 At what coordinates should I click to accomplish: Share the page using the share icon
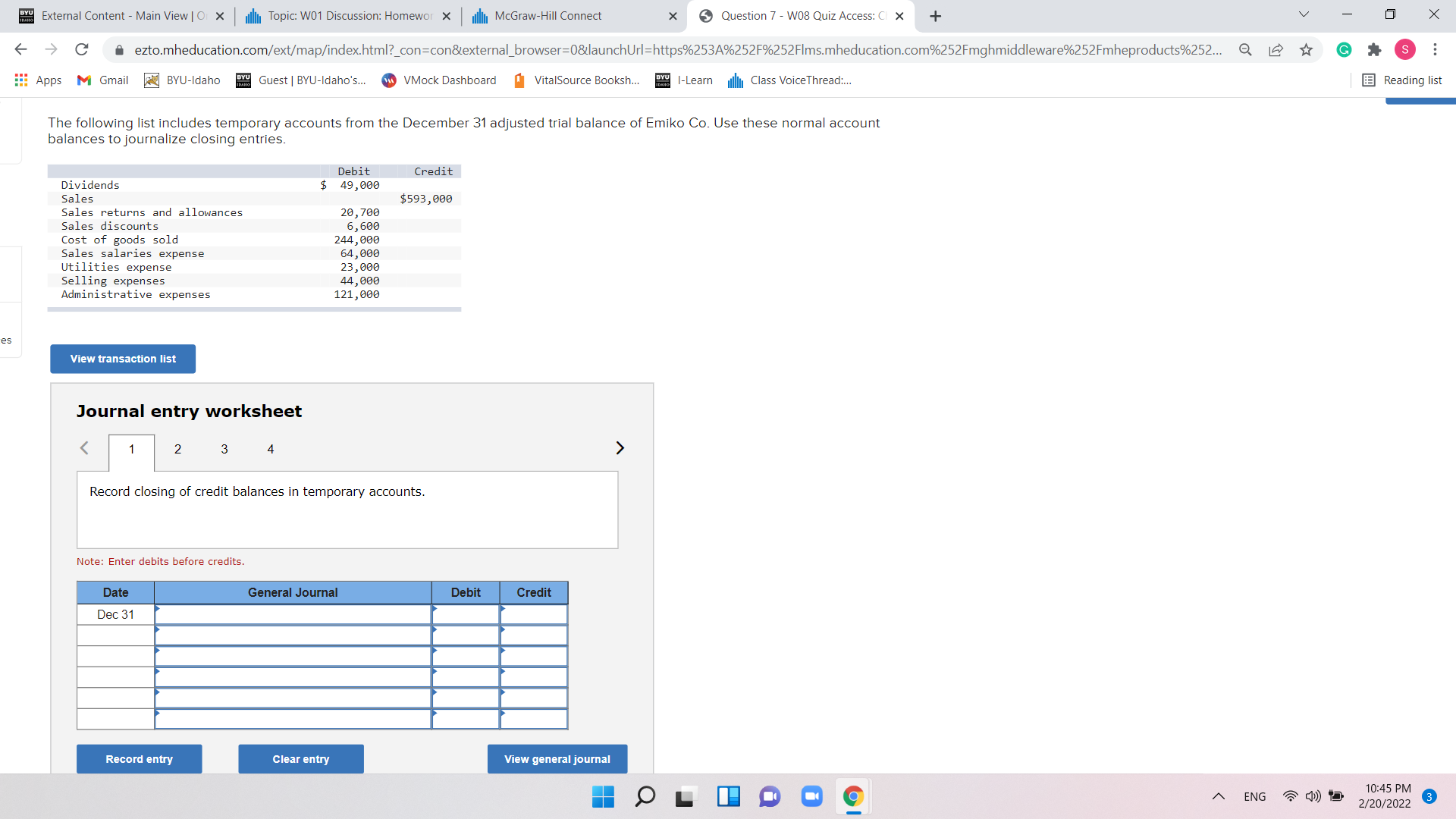point(1276,49)
